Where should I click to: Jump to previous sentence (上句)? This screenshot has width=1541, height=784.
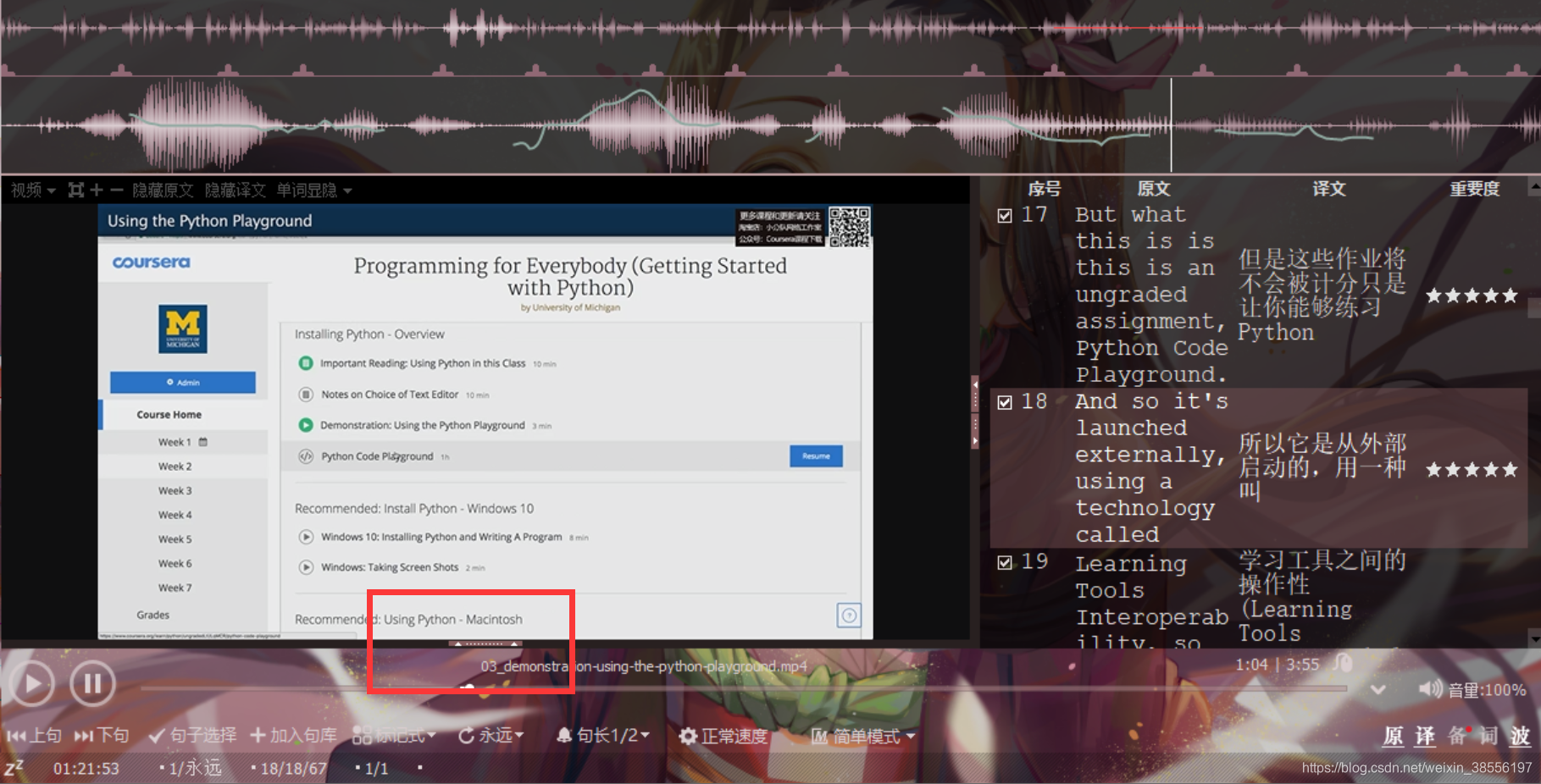(x=34, y=736)
